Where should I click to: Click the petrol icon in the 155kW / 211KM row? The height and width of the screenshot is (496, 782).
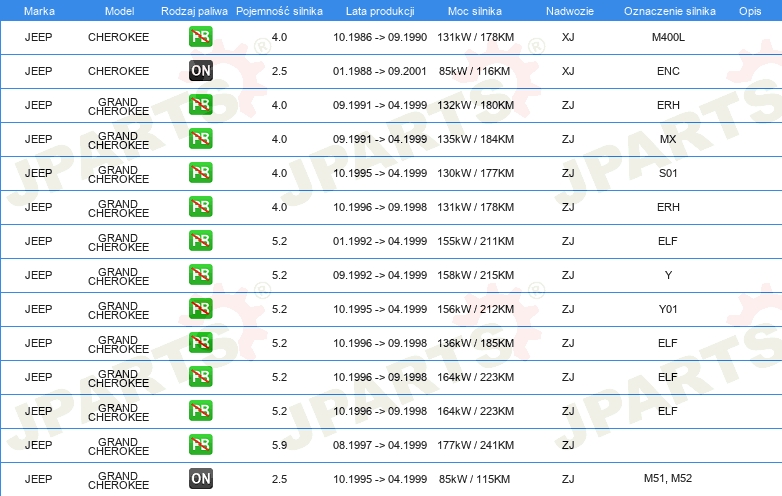click(200, 241)
